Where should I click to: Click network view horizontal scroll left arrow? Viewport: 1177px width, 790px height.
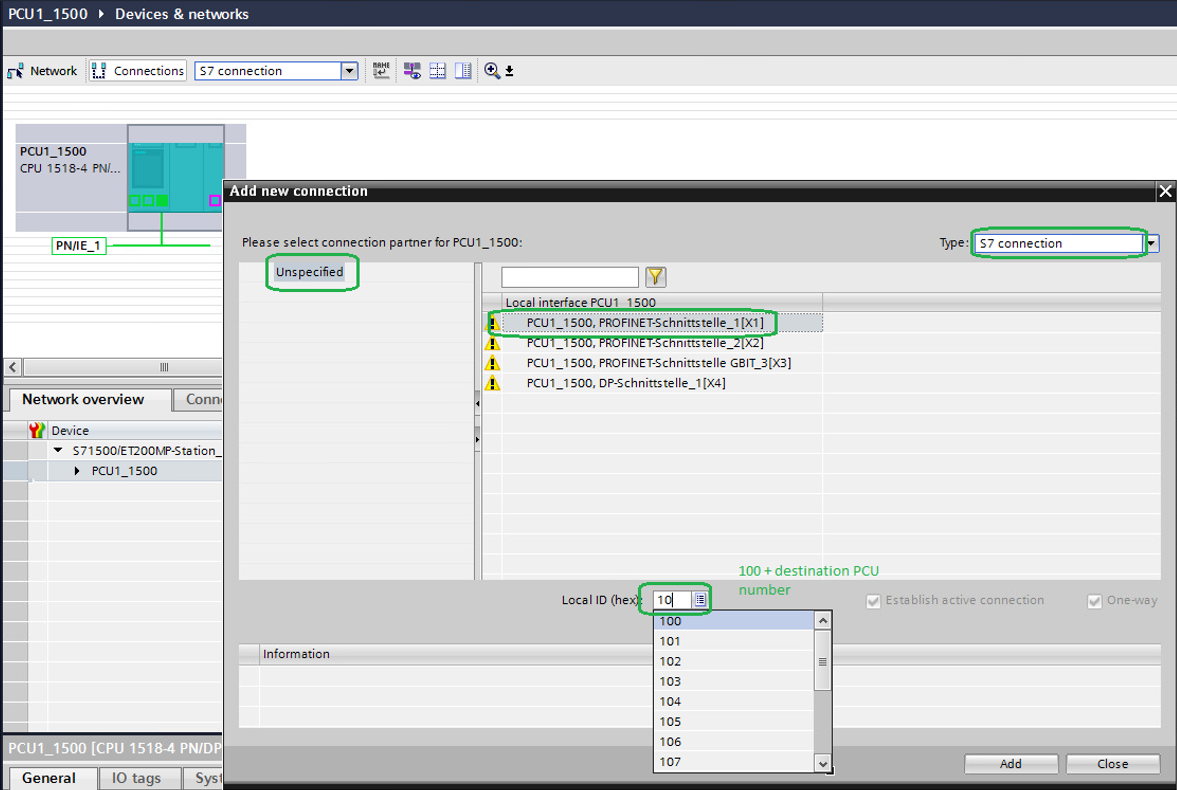[13, 367]
